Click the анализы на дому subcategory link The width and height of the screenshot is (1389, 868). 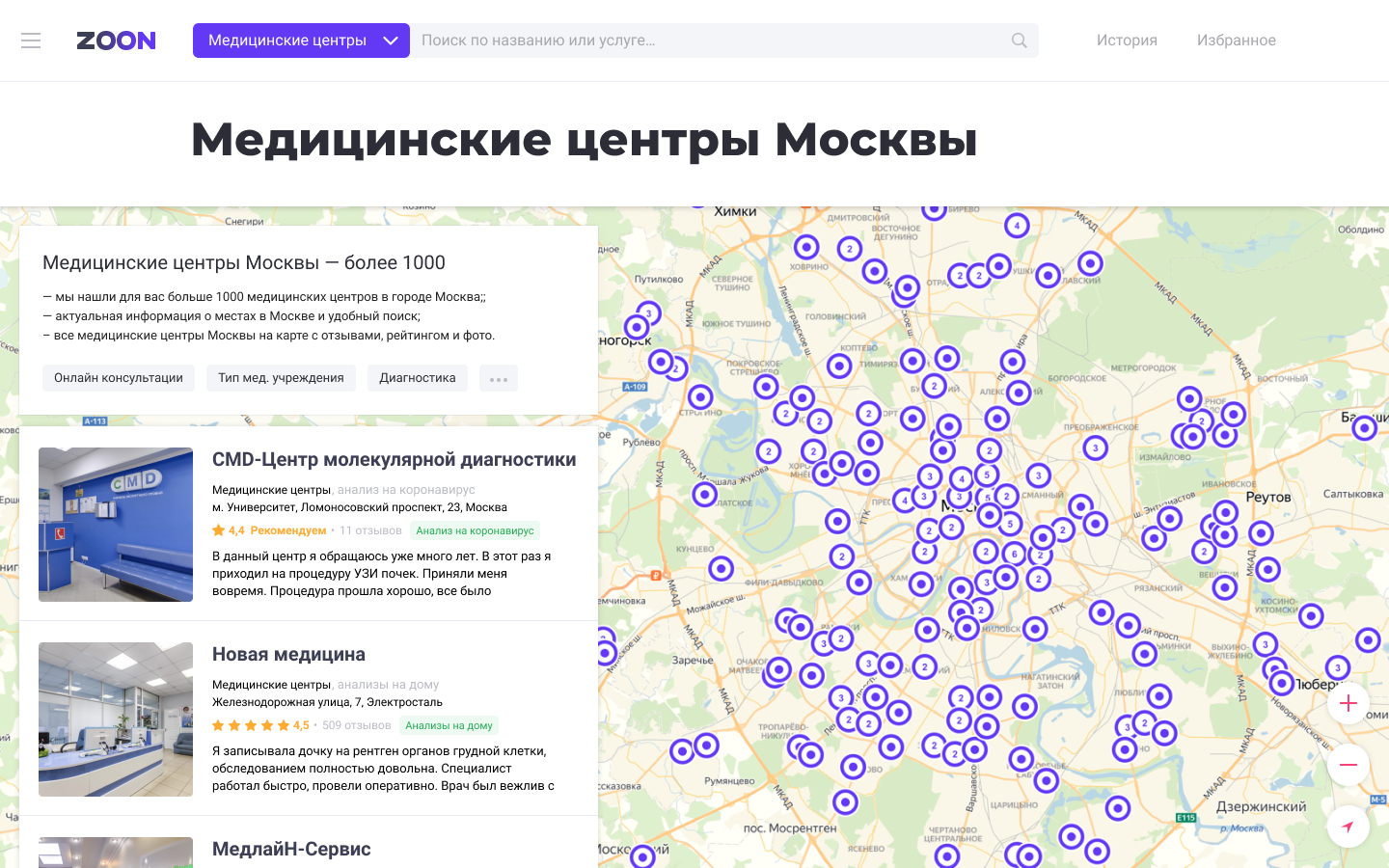click(388, 685)
